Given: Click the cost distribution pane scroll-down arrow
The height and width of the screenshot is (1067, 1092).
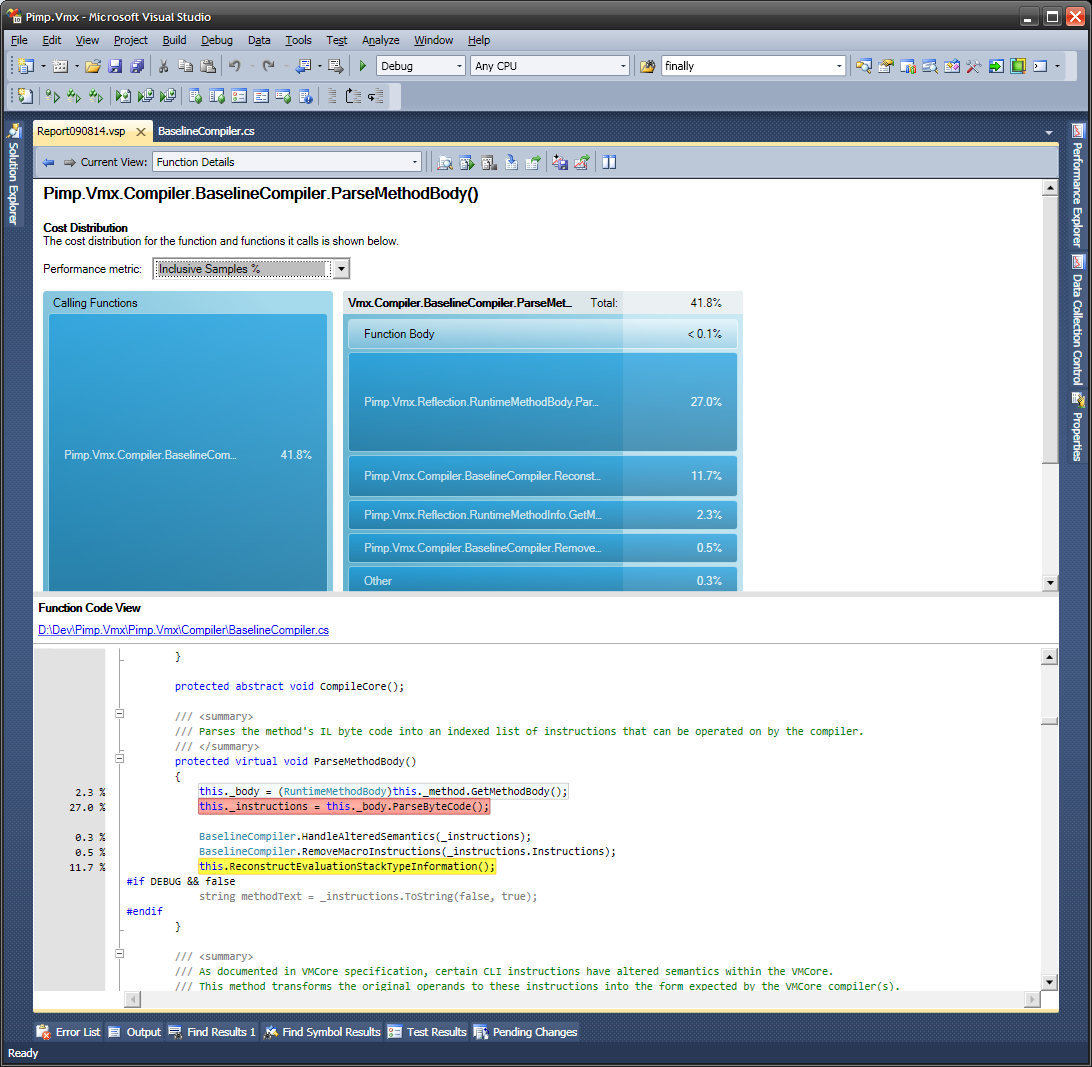Looking at the screenshot, I should click(x=1050, y=583).
